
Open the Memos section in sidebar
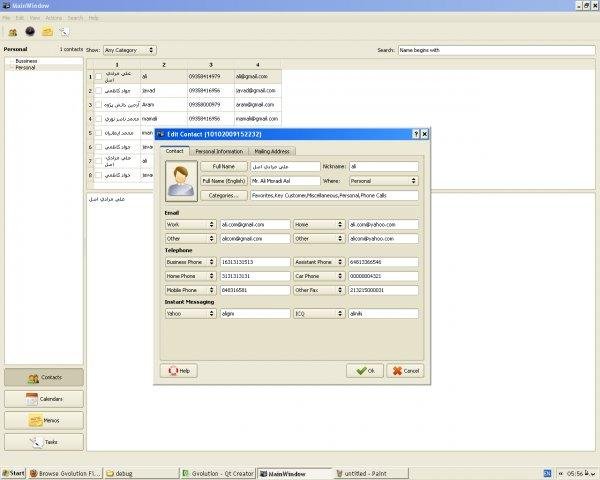(43, 421)
